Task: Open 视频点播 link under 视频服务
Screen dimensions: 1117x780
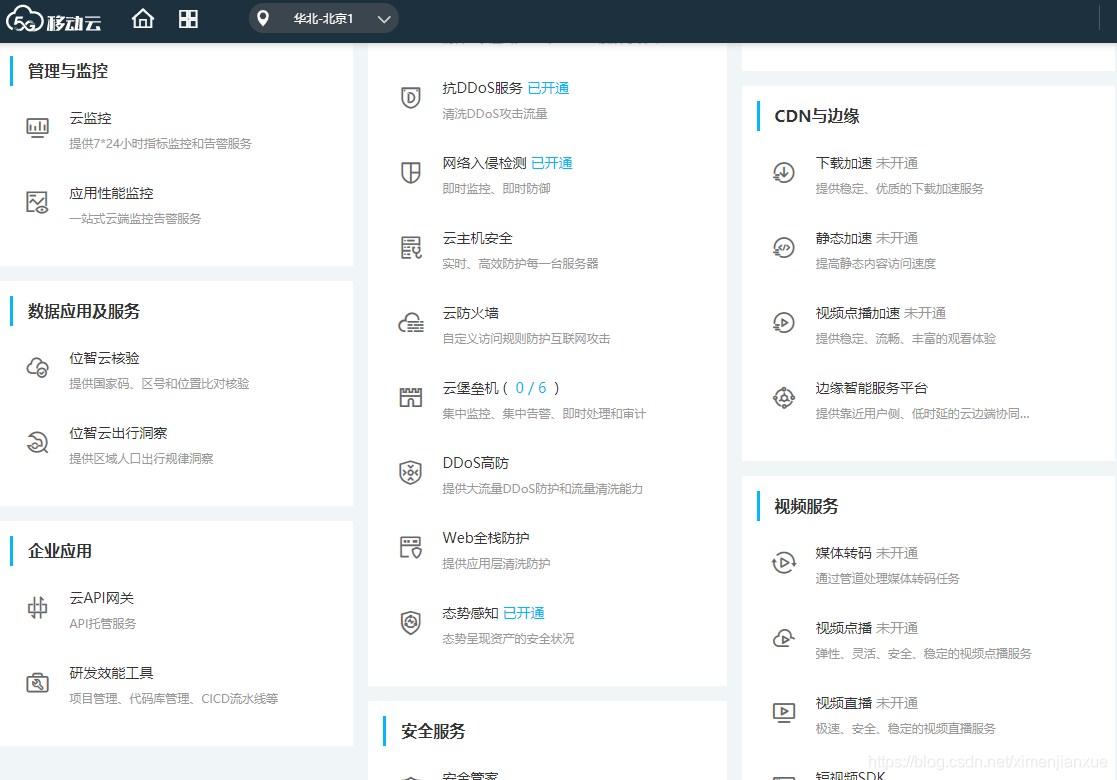Action: (x=843, y=628)
